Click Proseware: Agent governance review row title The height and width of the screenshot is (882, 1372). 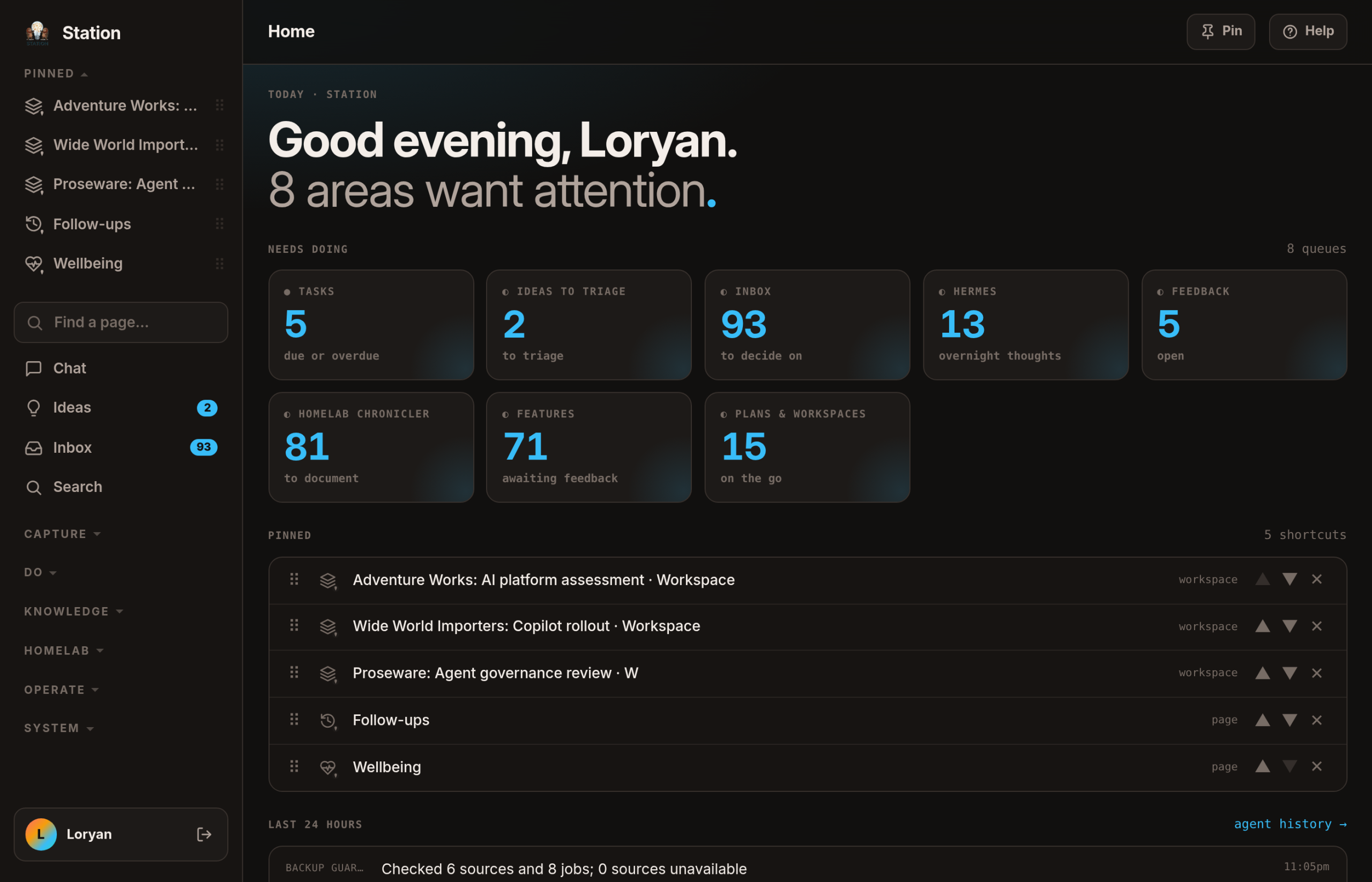(496, 673)
